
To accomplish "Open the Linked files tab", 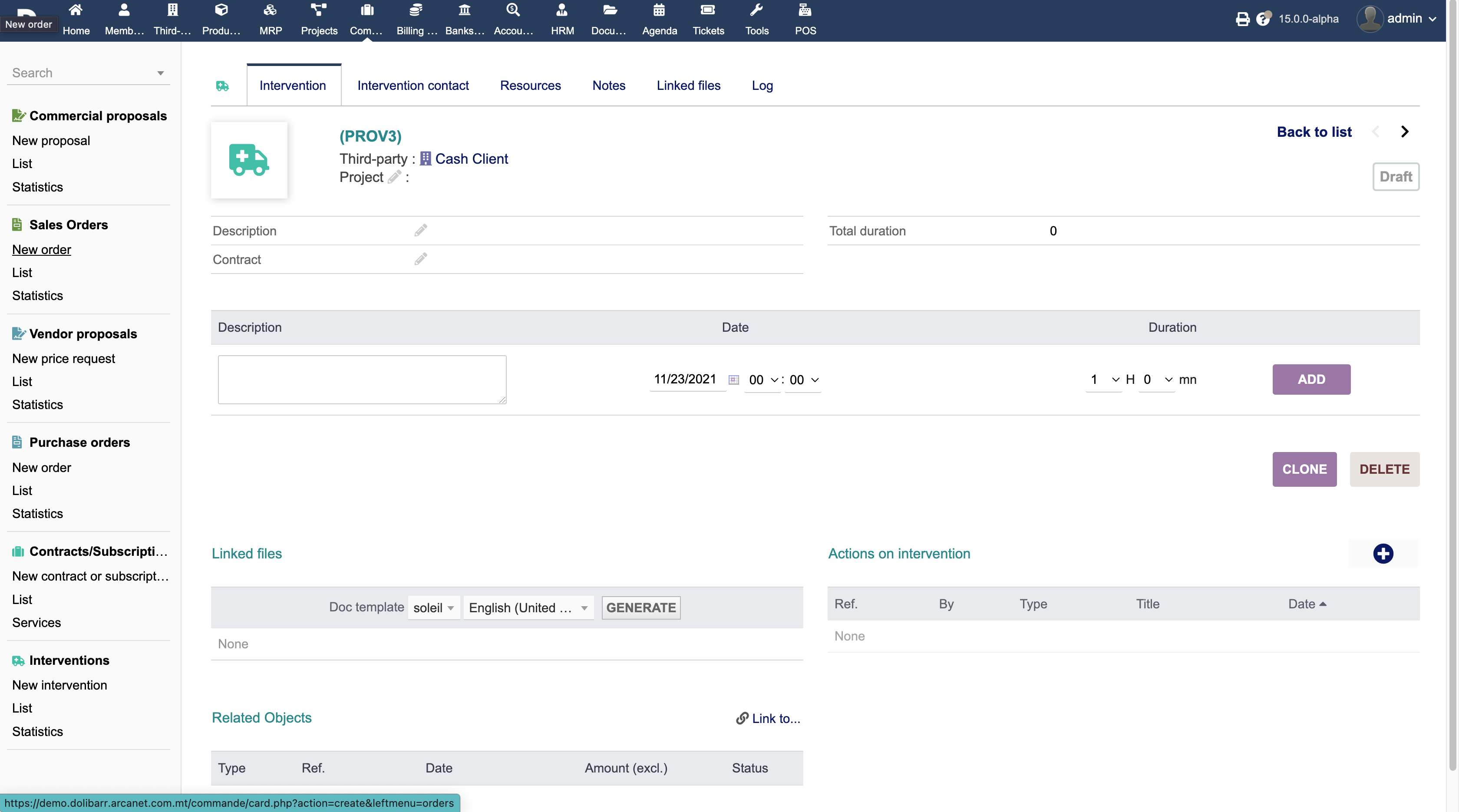I will pos(688,86).
